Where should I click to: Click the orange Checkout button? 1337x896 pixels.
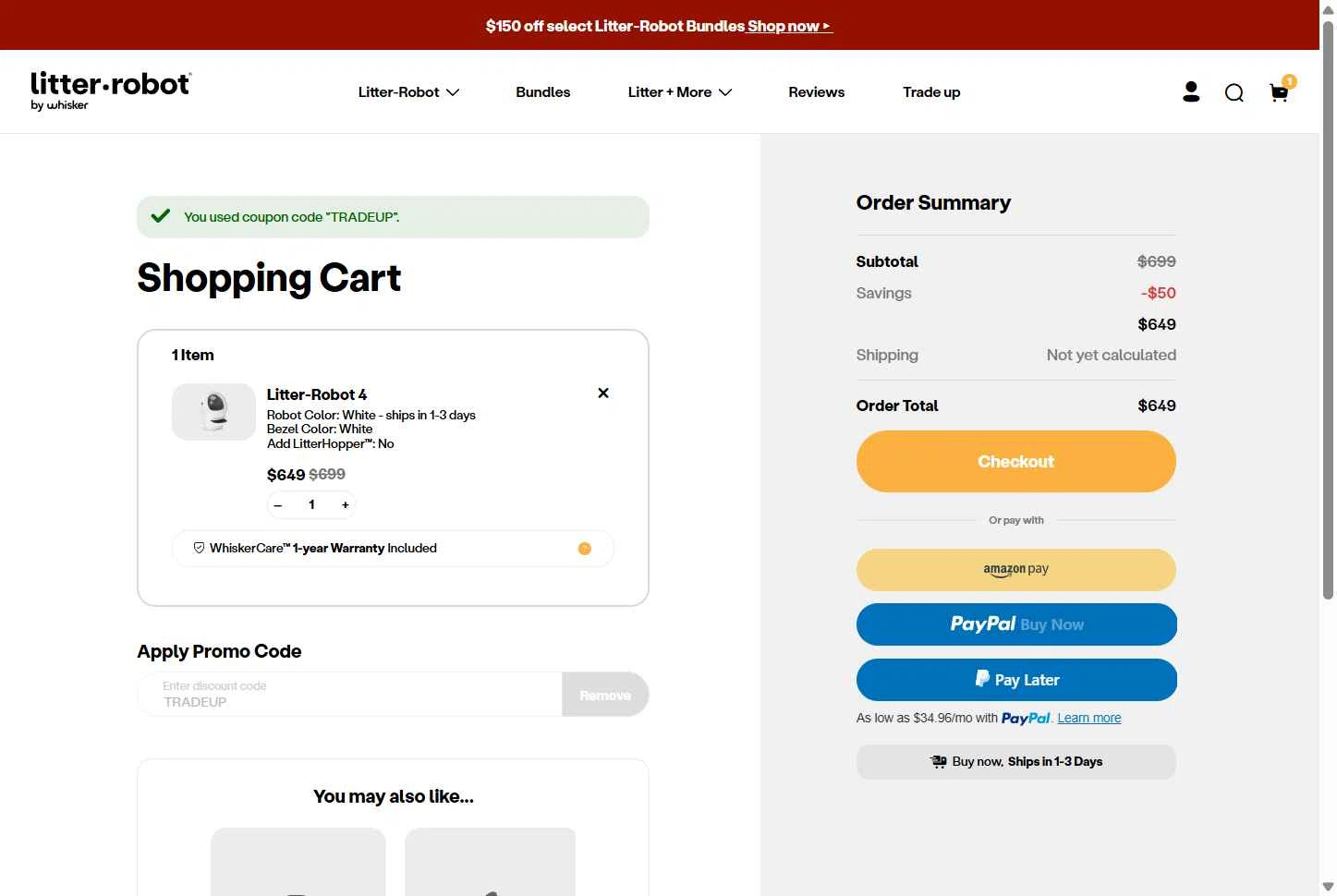(x=1015, y=462)
